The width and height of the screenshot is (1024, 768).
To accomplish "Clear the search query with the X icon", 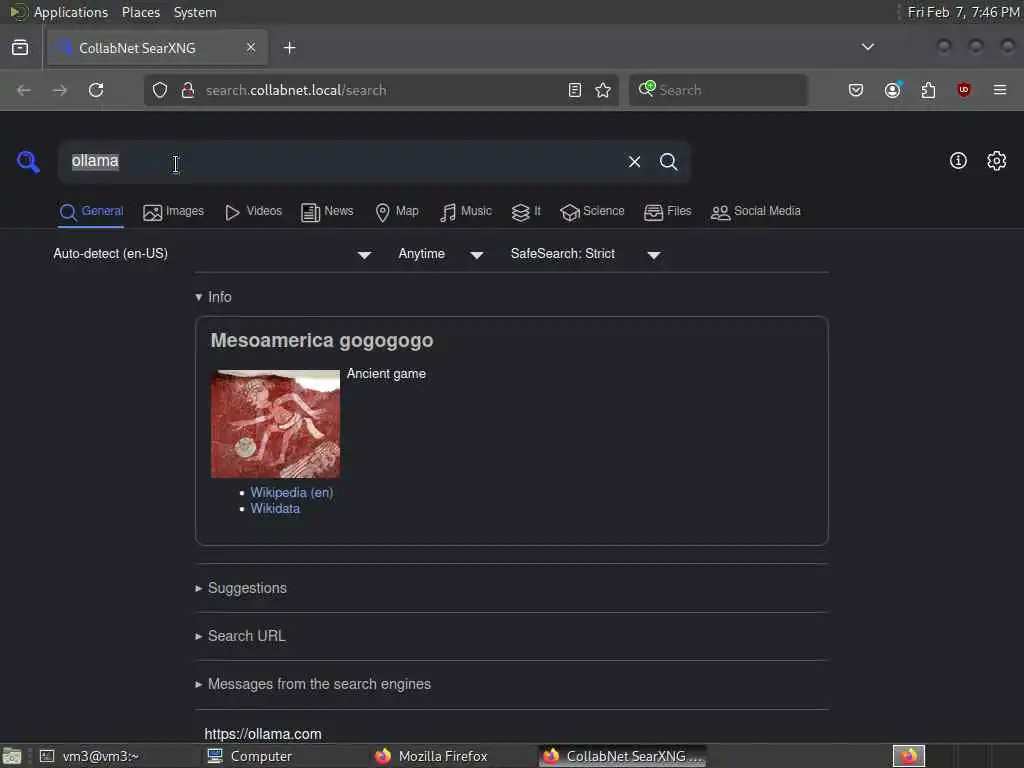I will click(x=634, y=161).
